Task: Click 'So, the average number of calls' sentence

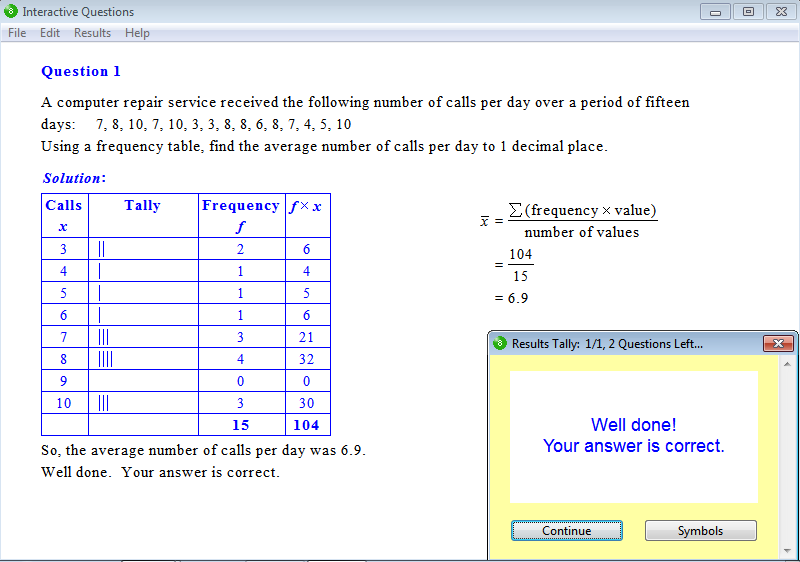Action: coord(203,450)
